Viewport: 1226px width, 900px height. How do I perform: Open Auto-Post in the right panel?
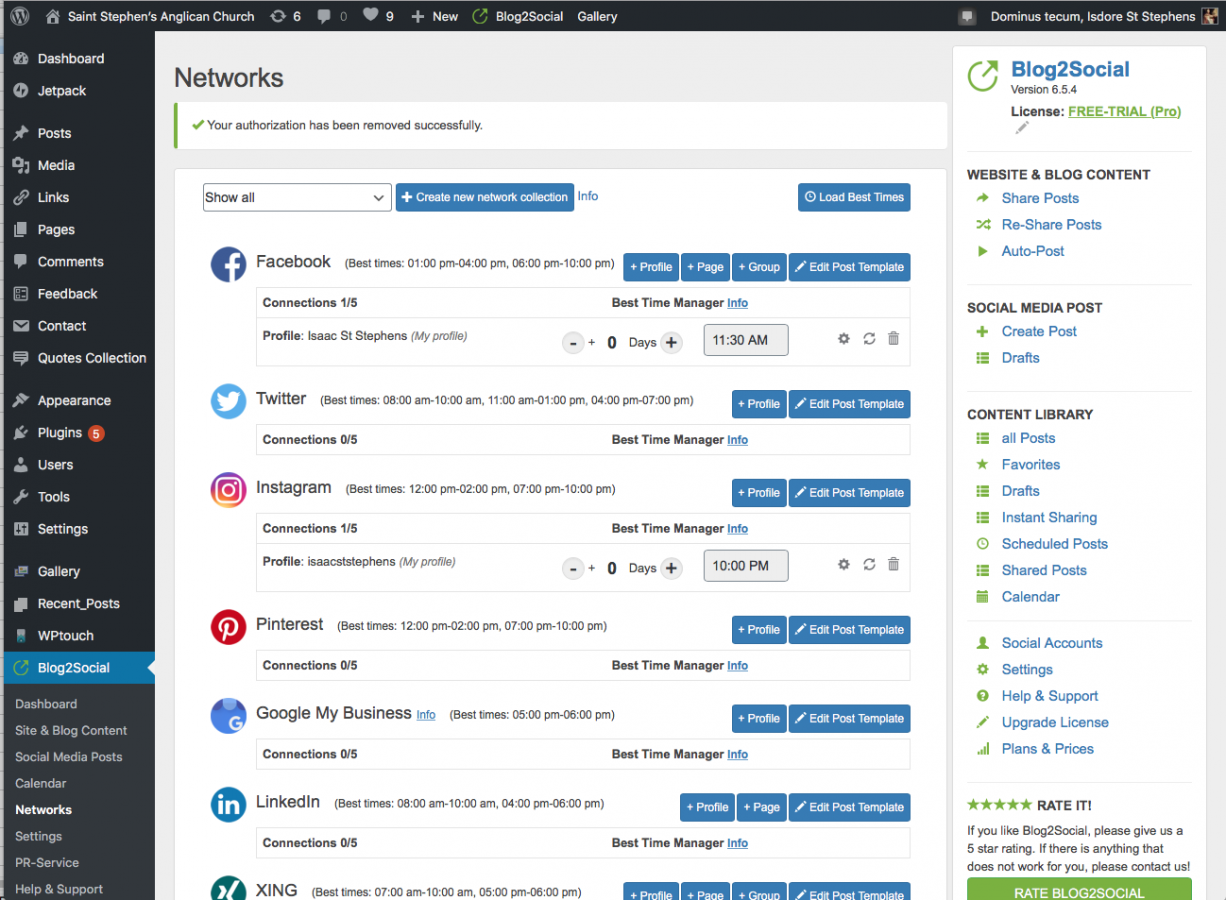point(1033,251)
